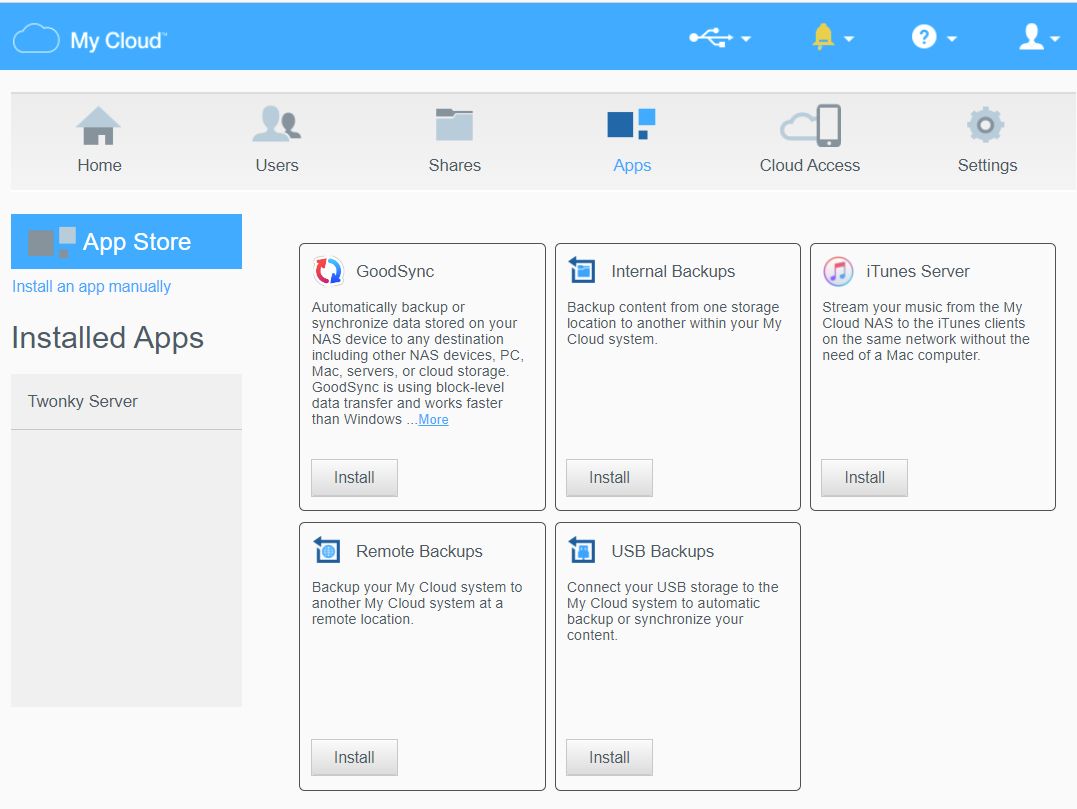Switch to the Cloud Access tab label
1077x809 pixels.
pos(810,166)
